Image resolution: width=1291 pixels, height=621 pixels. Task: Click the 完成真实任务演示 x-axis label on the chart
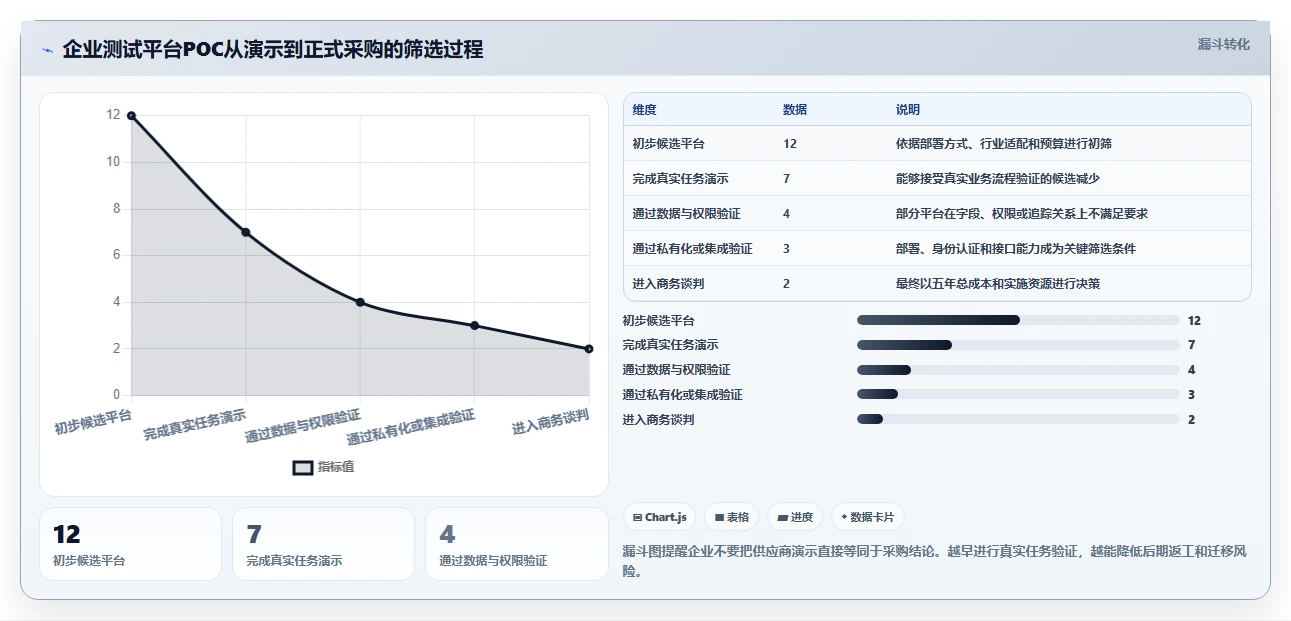coord(195,424)
